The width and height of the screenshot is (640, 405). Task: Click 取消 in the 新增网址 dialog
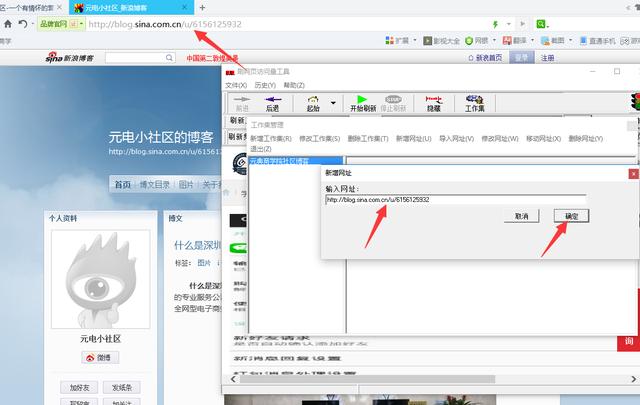(522, 216)
